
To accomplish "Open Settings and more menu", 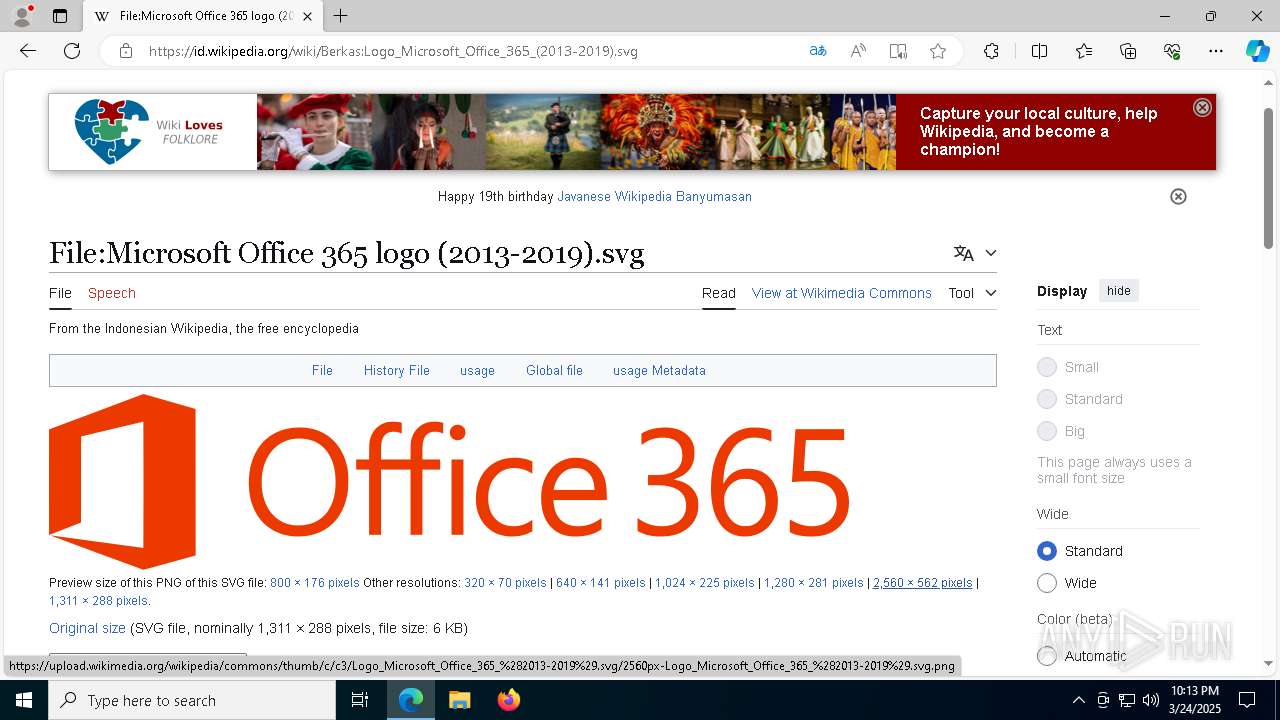I will [x=1216, y=51].
